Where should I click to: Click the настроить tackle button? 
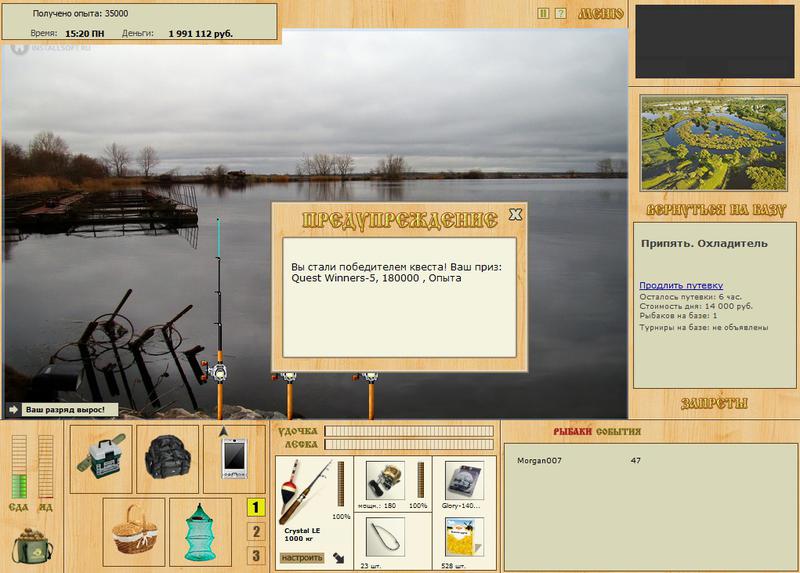coord(302,558)
